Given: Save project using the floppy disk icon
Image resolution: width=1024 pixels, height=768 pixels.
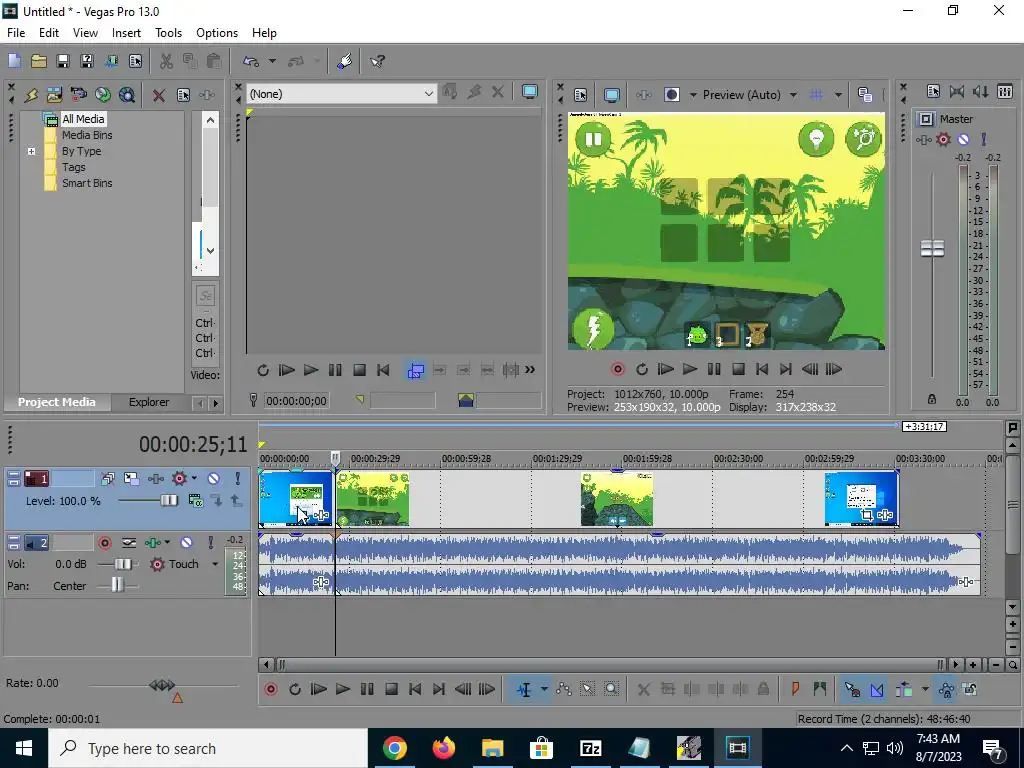Looking at the screenshot, I should tap(63, 61).
